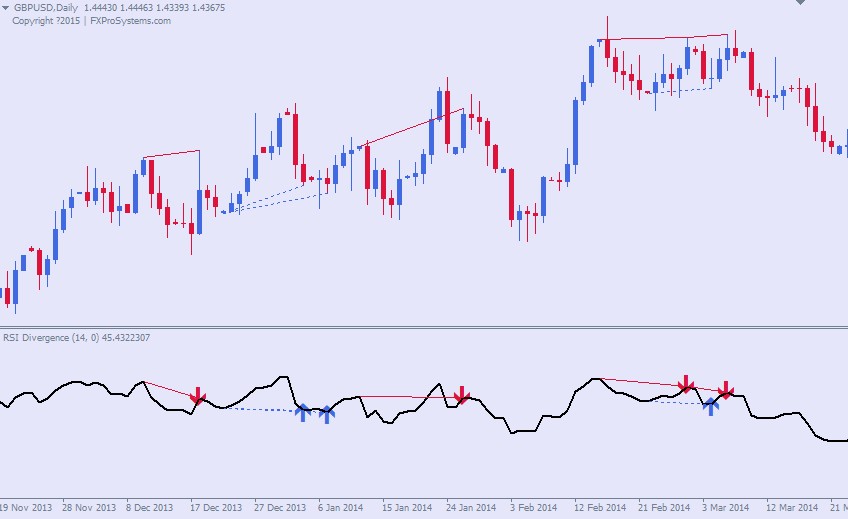Click the 17 Dec 2013 date label

pyautogui.click(x=216, y=508)
